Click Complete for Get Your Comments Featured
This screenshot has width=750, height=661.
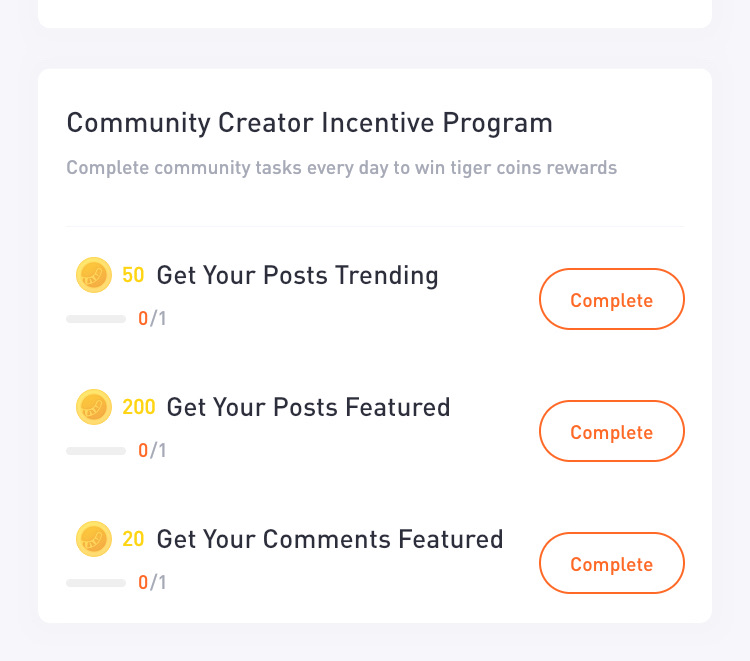coord(612,563)
